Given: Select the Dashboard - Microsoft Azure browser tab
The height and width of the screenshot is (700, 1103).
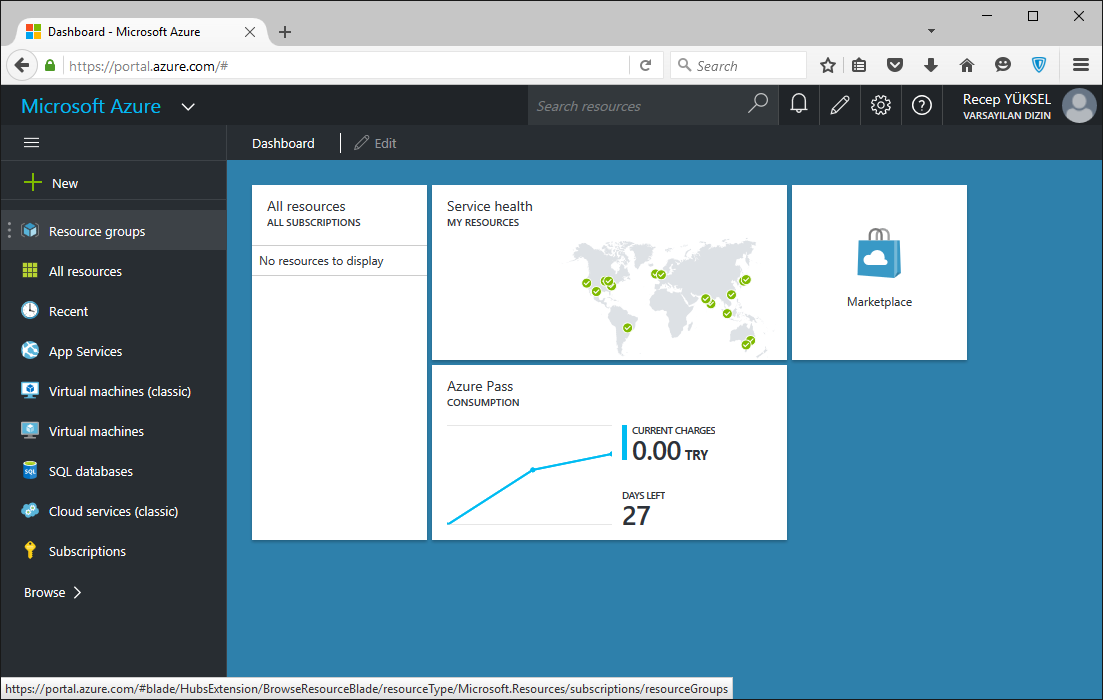Looking at the screenshot, I should pyautogui.click(x=141, y=32).
